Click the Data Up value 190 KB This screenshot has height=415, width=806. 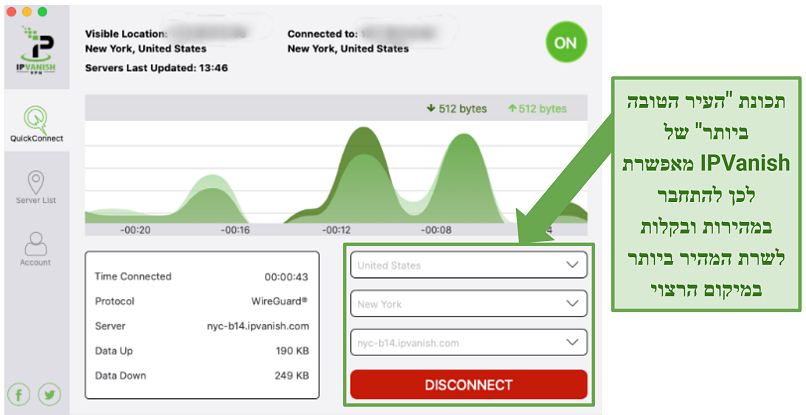[x=292, y=351]
